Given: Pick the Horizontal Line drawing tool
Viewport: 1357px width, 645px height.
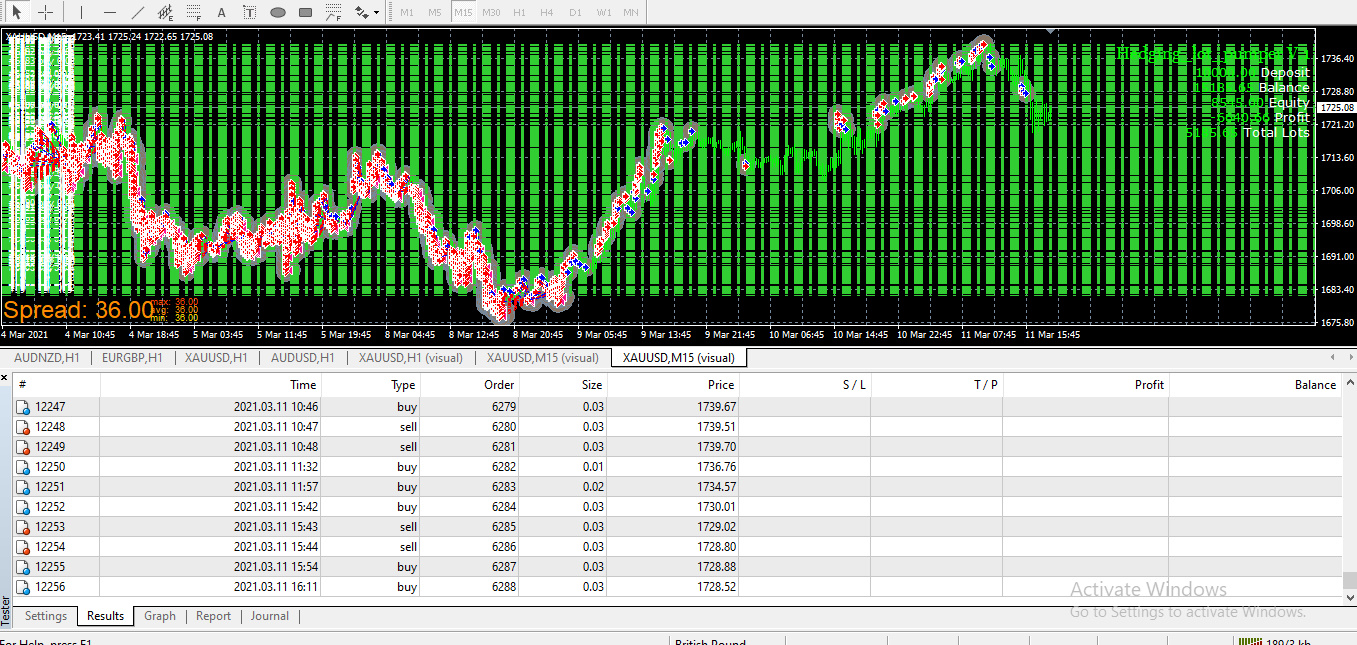Looking at the screenshot, I should [110, 12].
